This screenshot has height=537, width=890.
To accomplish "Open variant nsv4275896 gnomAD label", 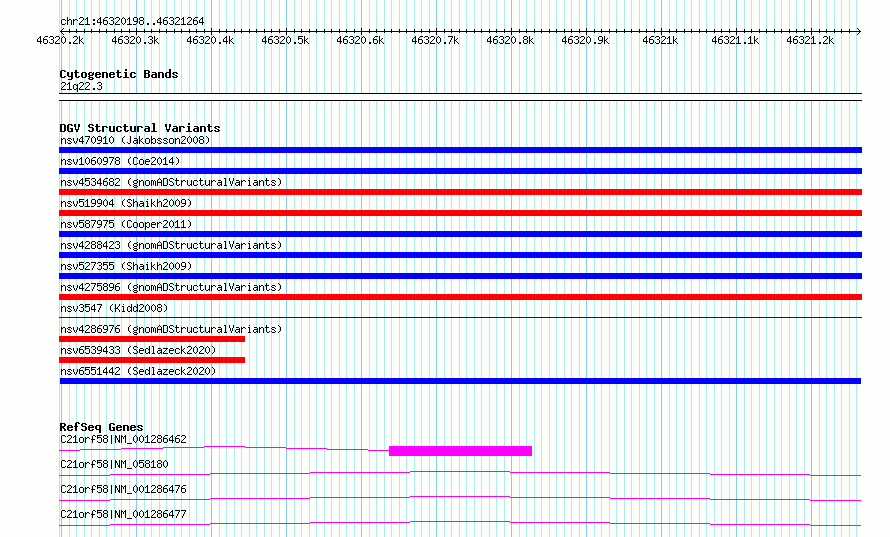I will [x=171, y=287].
